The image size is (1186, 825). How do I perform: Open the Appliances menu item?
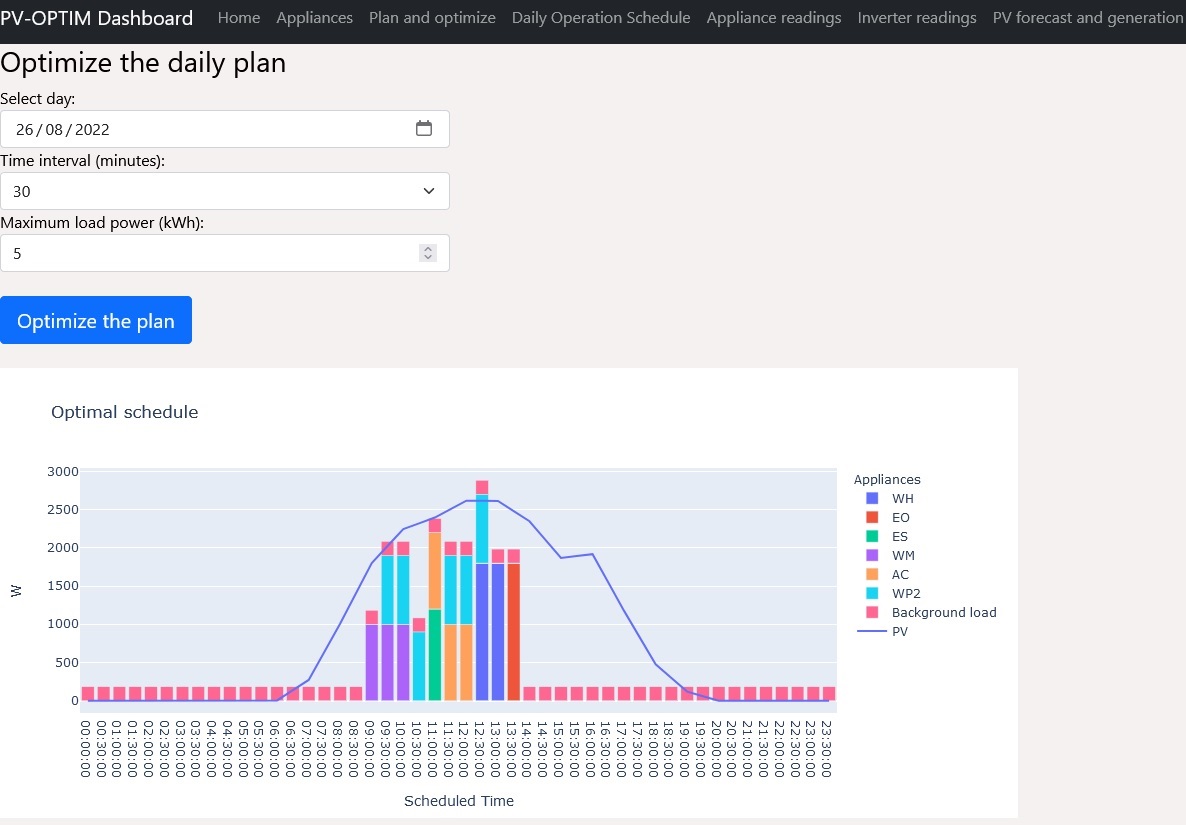[x=314, y=18]
